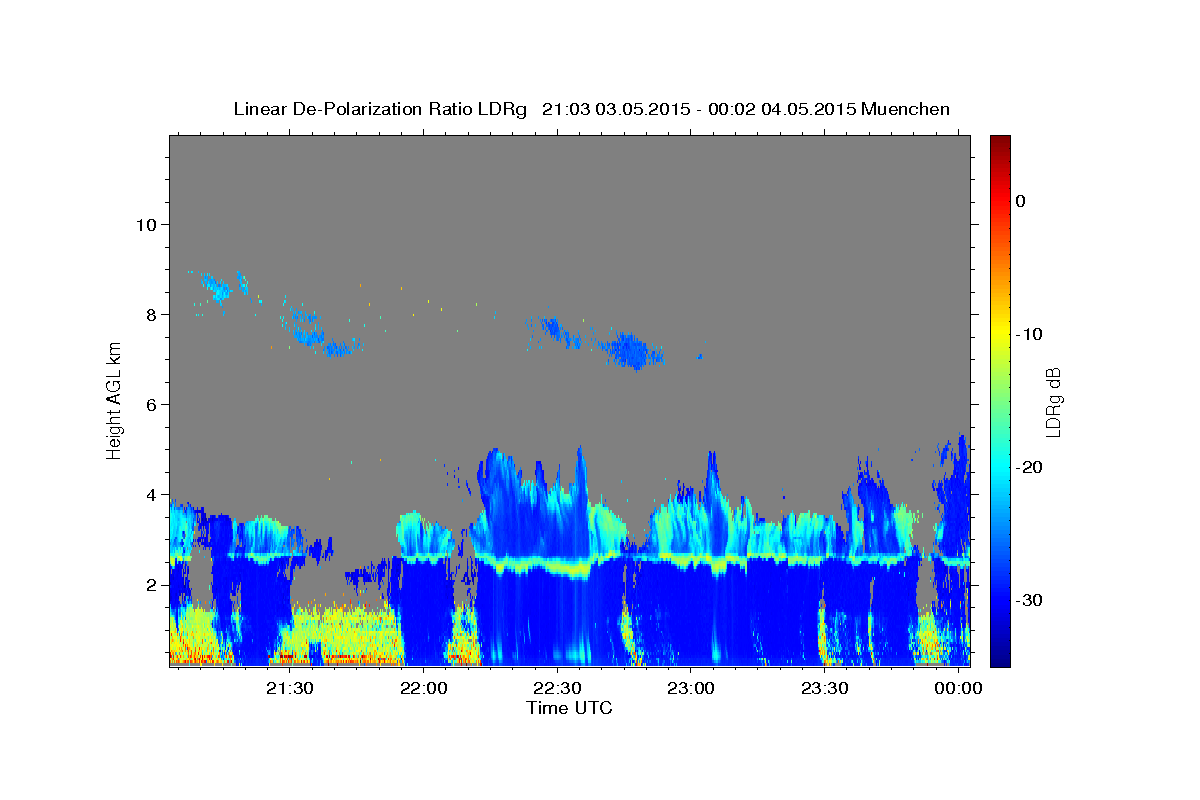1200x800 pixels.
Task: Pick the dark red top of colorbar
Action: click(1000, 142)
